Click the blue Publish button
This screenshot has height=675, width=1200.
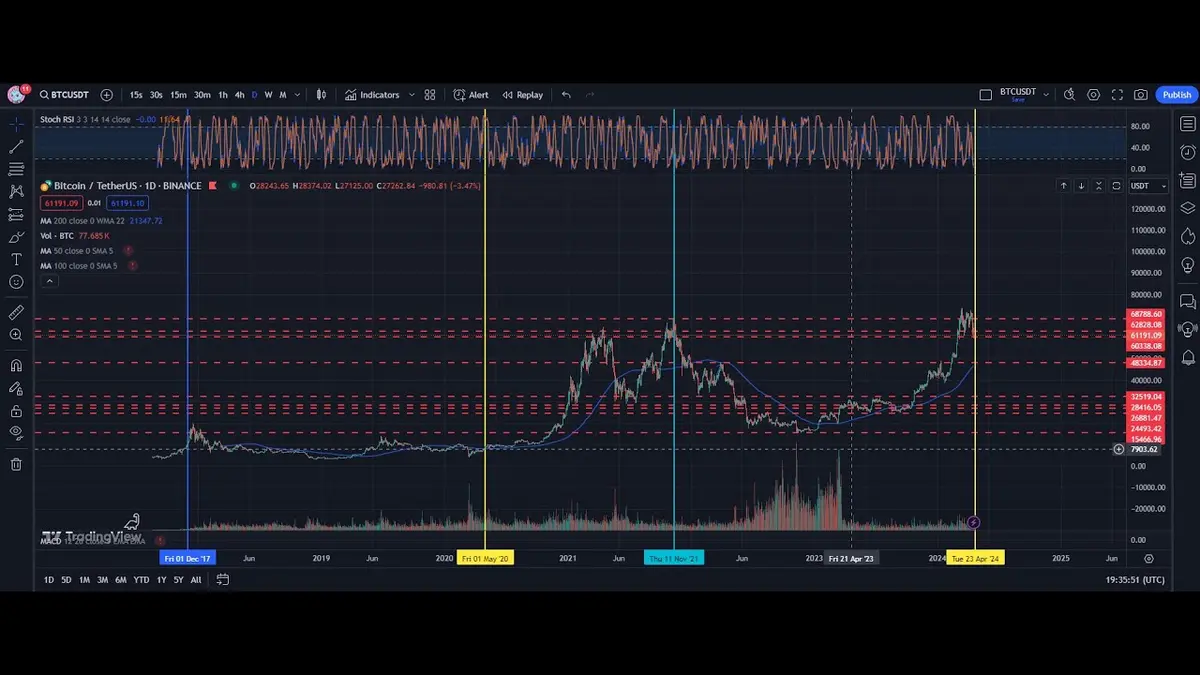pos(1176,94)
